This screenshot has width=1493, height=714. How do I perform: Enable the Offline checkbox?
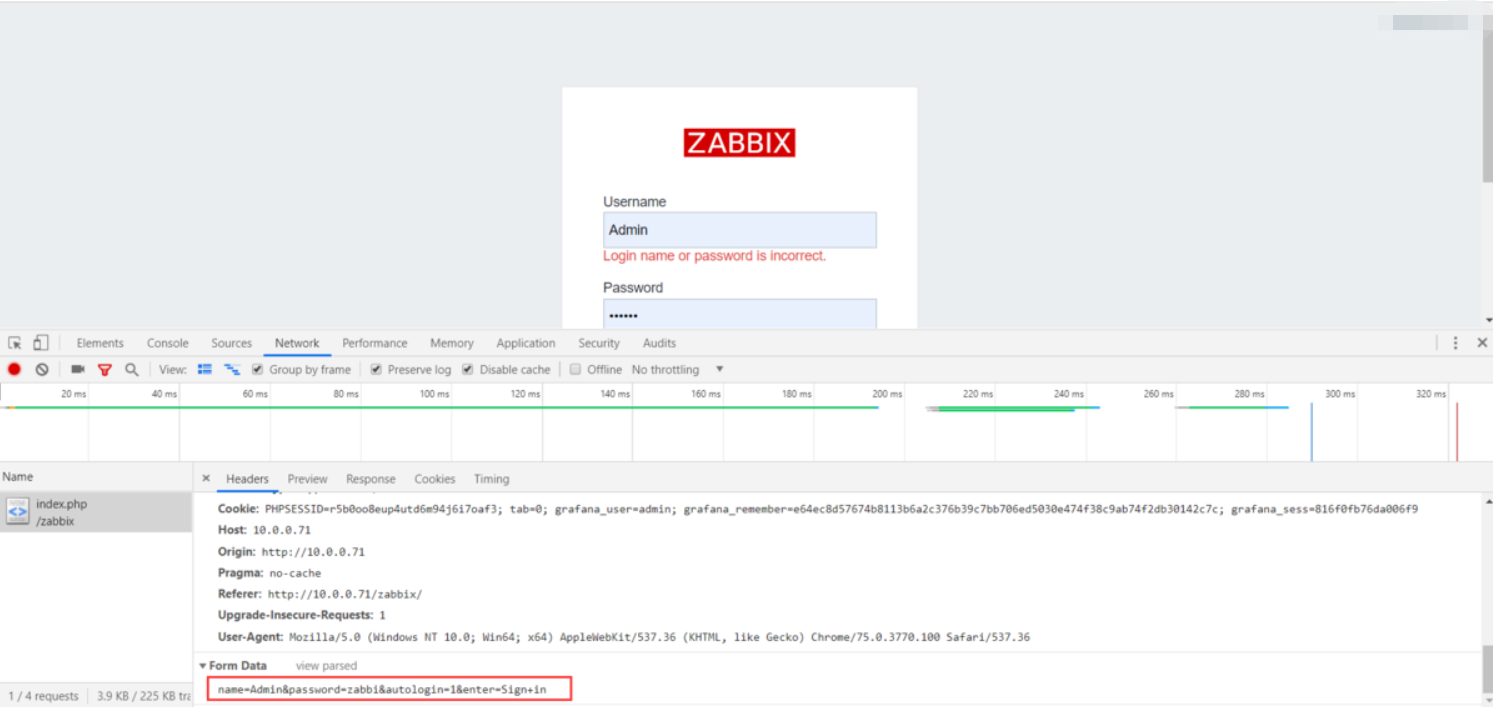tap(575, 369)
